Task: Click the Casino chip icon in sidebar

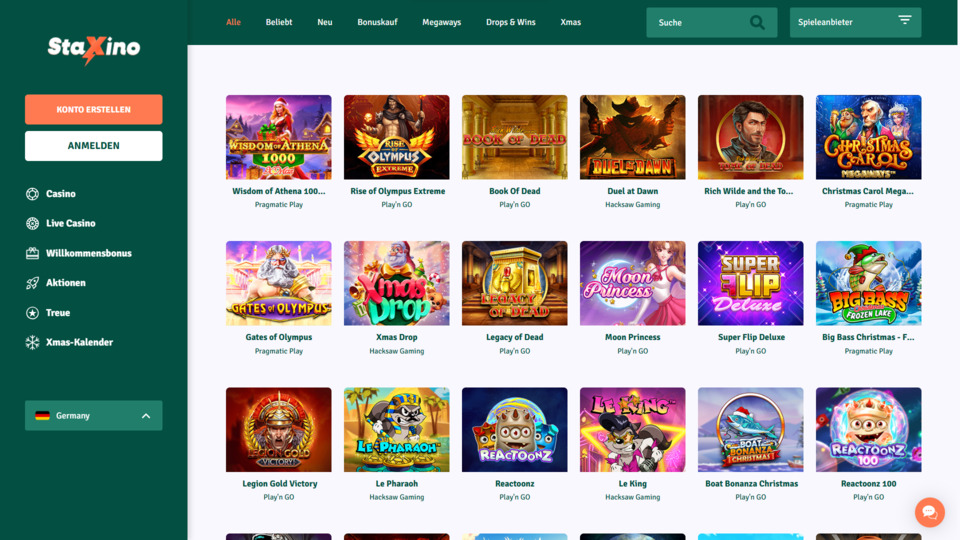Action: pyautogui.click(x=32, y=194)
